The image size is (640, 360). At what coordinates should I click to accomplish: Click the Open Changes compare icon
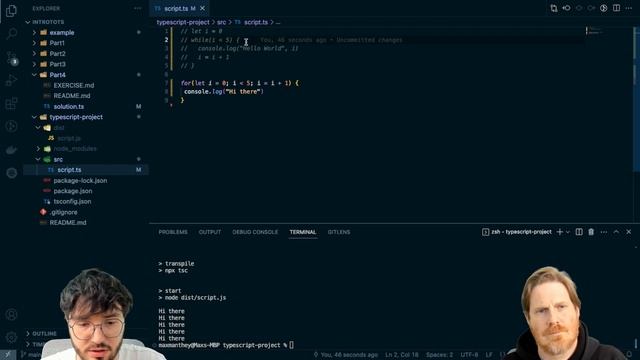pyautogui.click(x=554, y=8)
